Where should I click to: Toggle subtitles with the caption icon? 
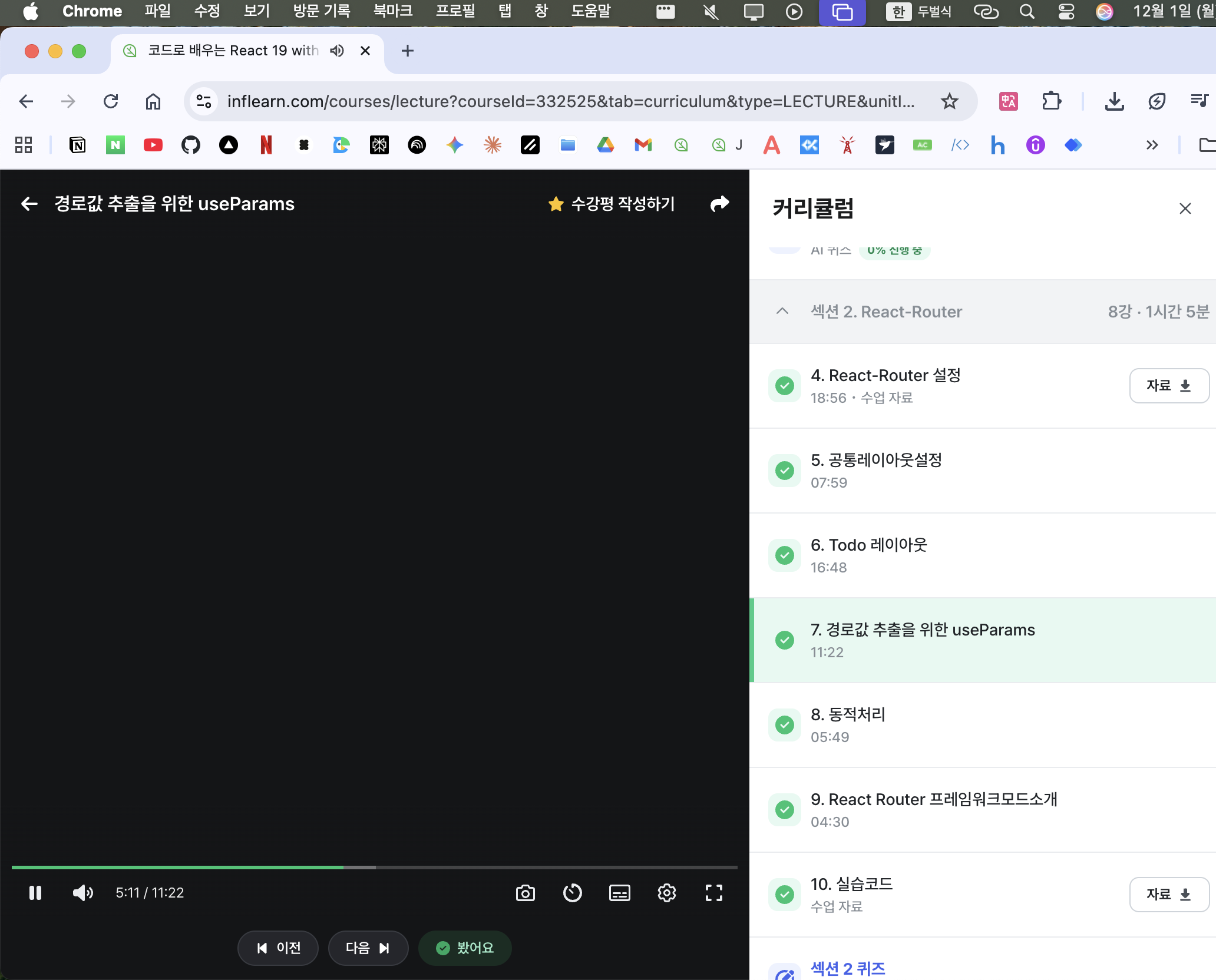[619, 893]
